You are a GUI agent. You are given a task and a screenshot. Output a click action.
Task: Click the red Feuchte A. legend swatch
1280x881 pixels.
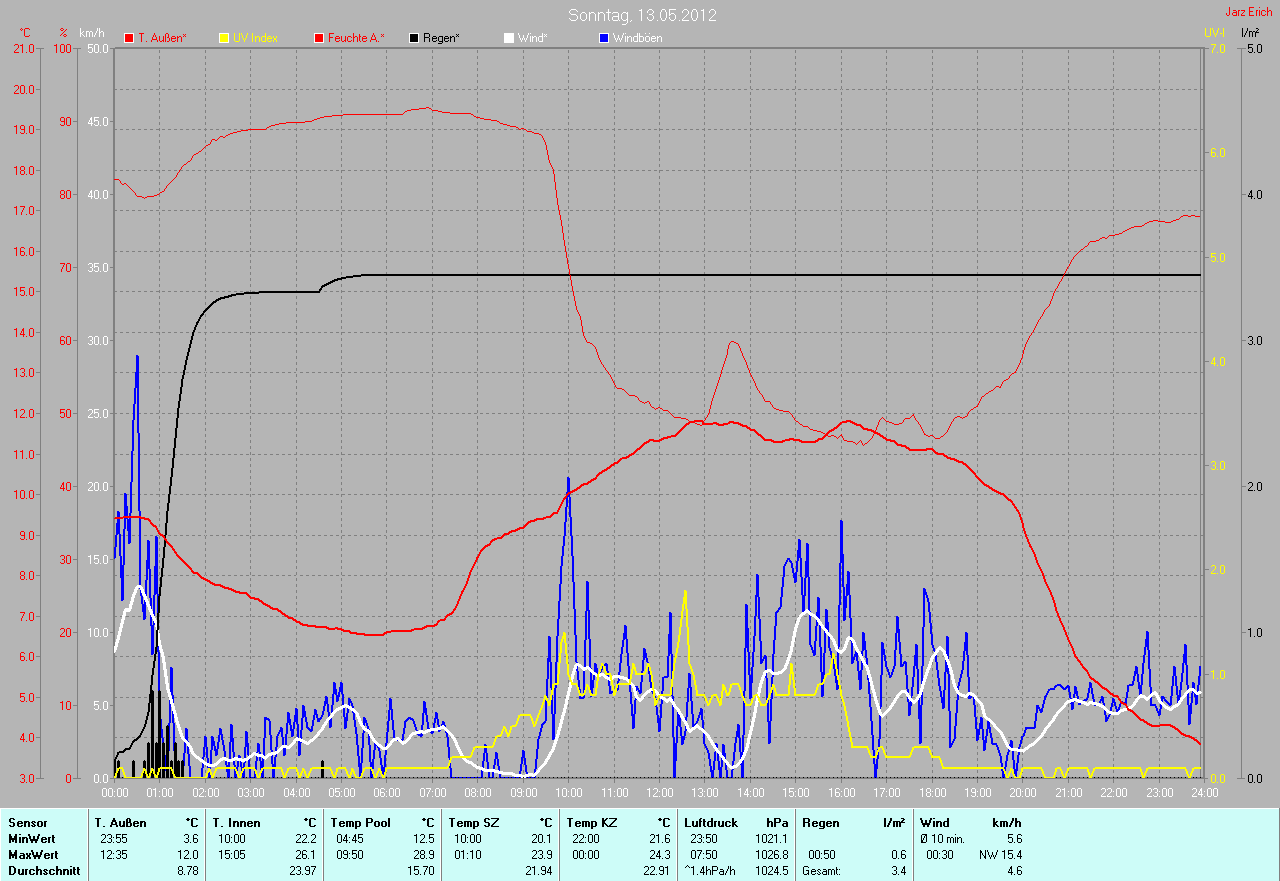click(319, 38)
